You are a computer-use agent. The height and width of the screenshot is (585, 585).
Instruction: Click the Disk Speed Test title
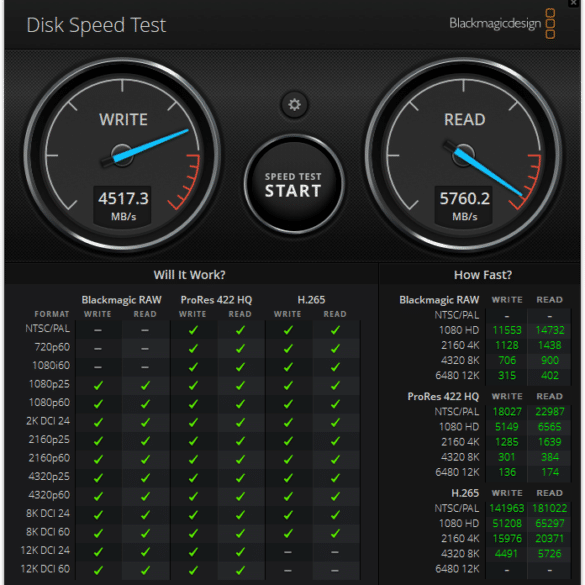pyautogui.click(x=96, y=25)
